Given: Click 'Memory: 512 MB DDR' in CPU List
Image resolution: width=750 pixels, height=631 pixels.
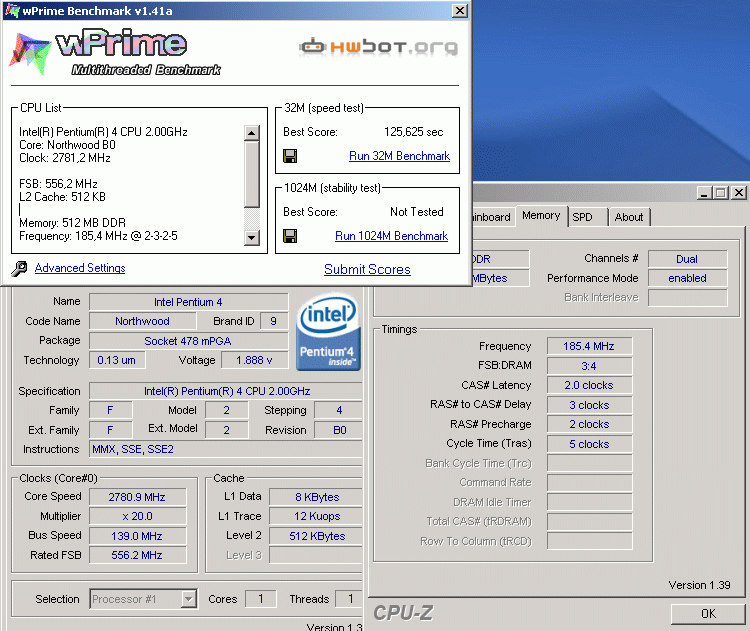Looking at the screenshot, I should click(x=73, y=223).
